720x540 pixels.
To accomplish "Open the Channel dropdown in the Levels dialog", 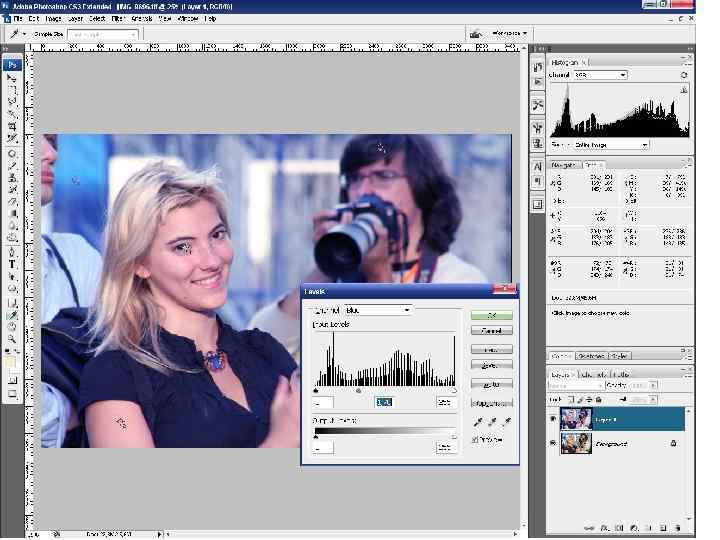I will click(x=378, y=310).
